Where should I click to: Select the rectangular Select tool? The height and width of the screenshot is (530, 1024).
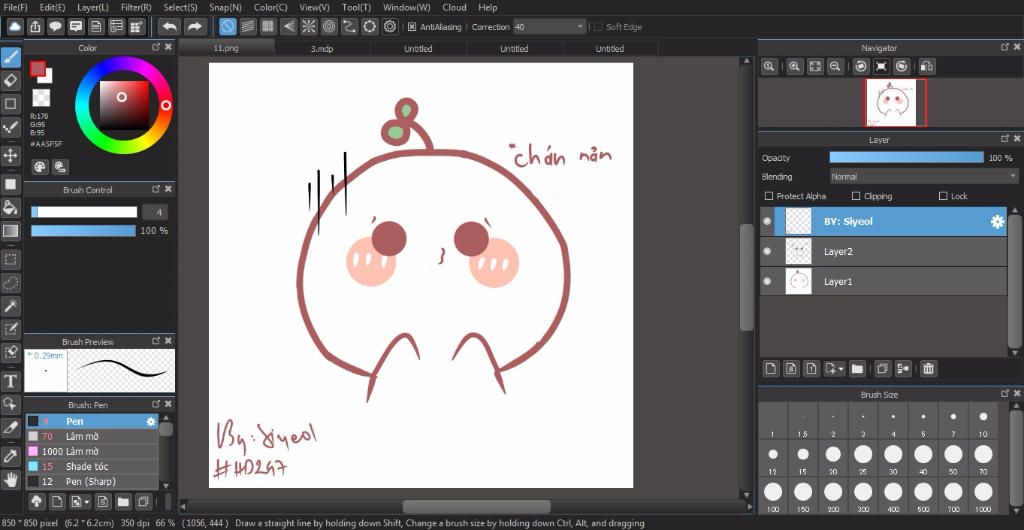click(10, 260)
